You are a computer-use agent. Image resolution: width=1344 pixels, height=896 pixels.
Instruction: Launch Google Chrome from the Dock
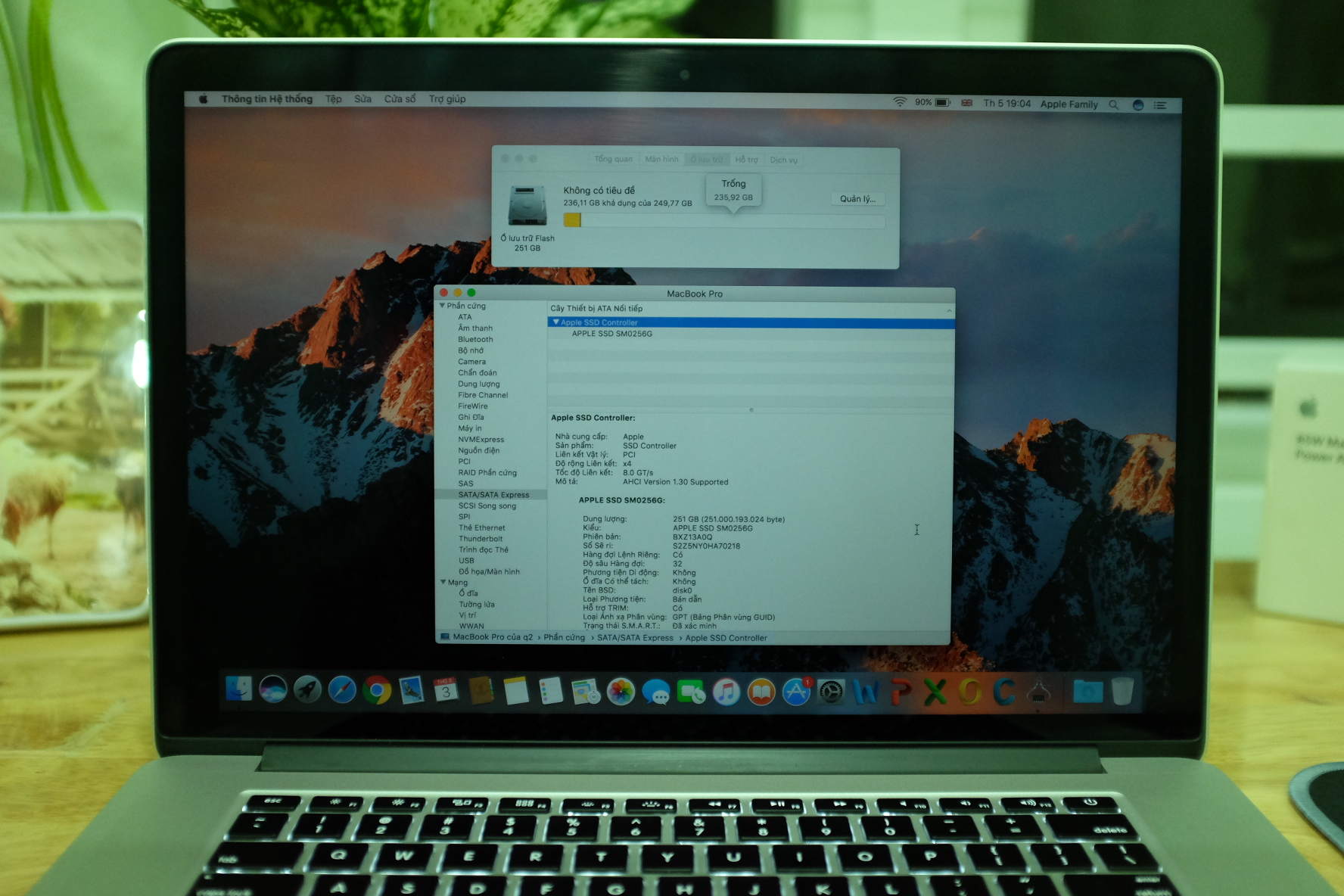point(377,690)
